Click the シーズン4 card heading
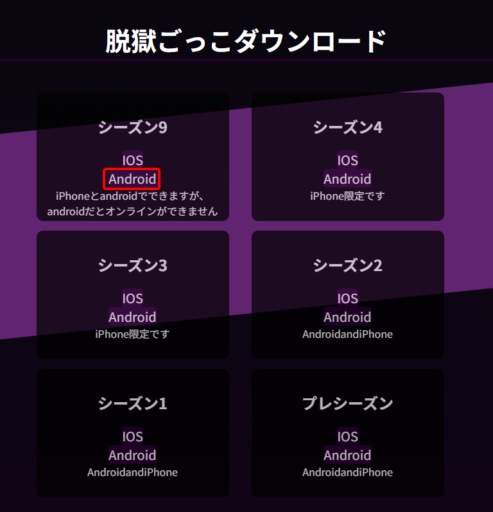The height and width of the screenshot is (512, 493). click(348, 127)
